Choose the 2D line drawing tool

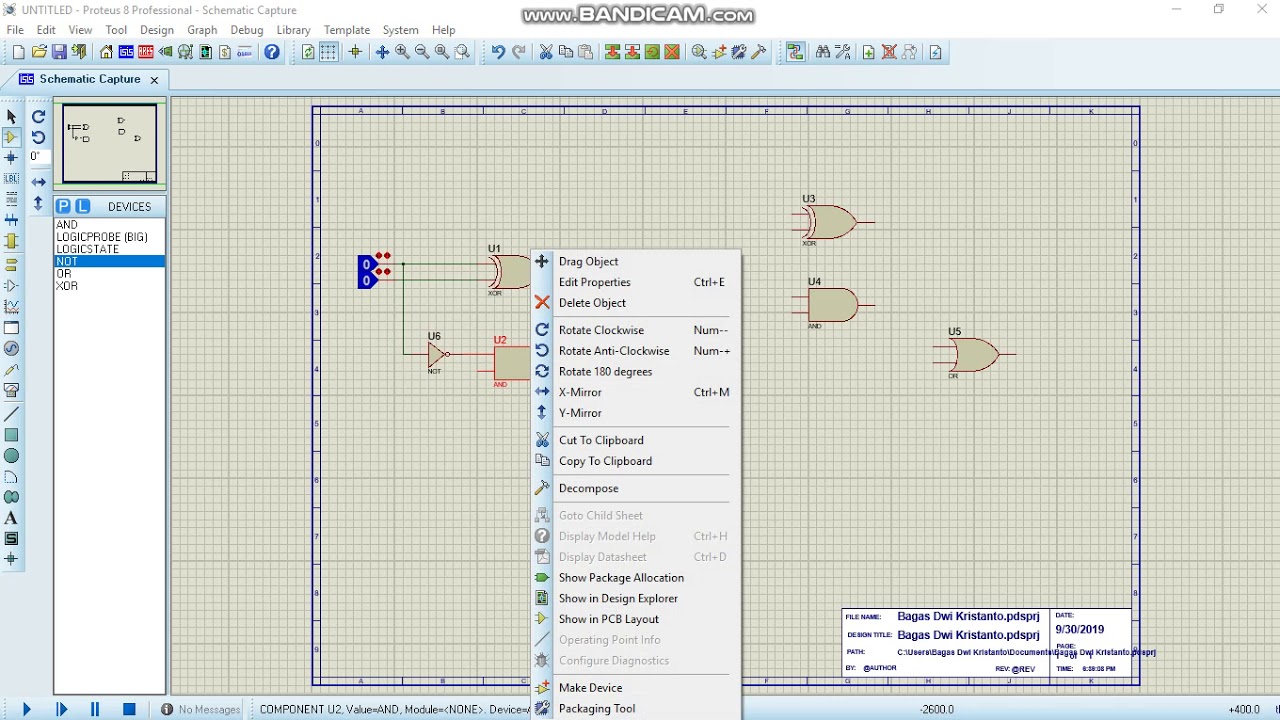tap(11, 414)
